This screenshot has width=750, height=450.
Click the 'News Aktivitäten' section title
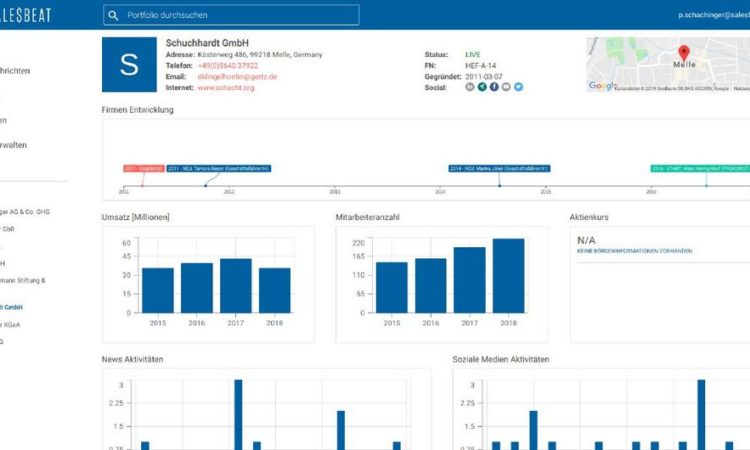(132, 359)
